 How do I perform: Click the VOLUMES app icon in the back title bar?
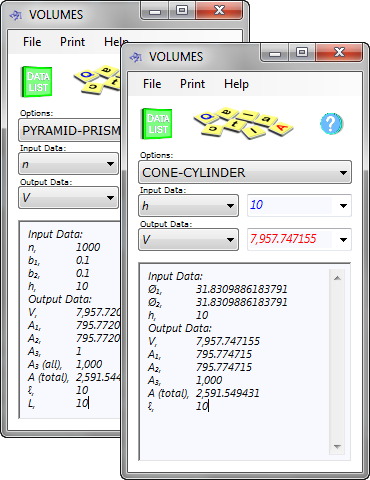point(16,15)
